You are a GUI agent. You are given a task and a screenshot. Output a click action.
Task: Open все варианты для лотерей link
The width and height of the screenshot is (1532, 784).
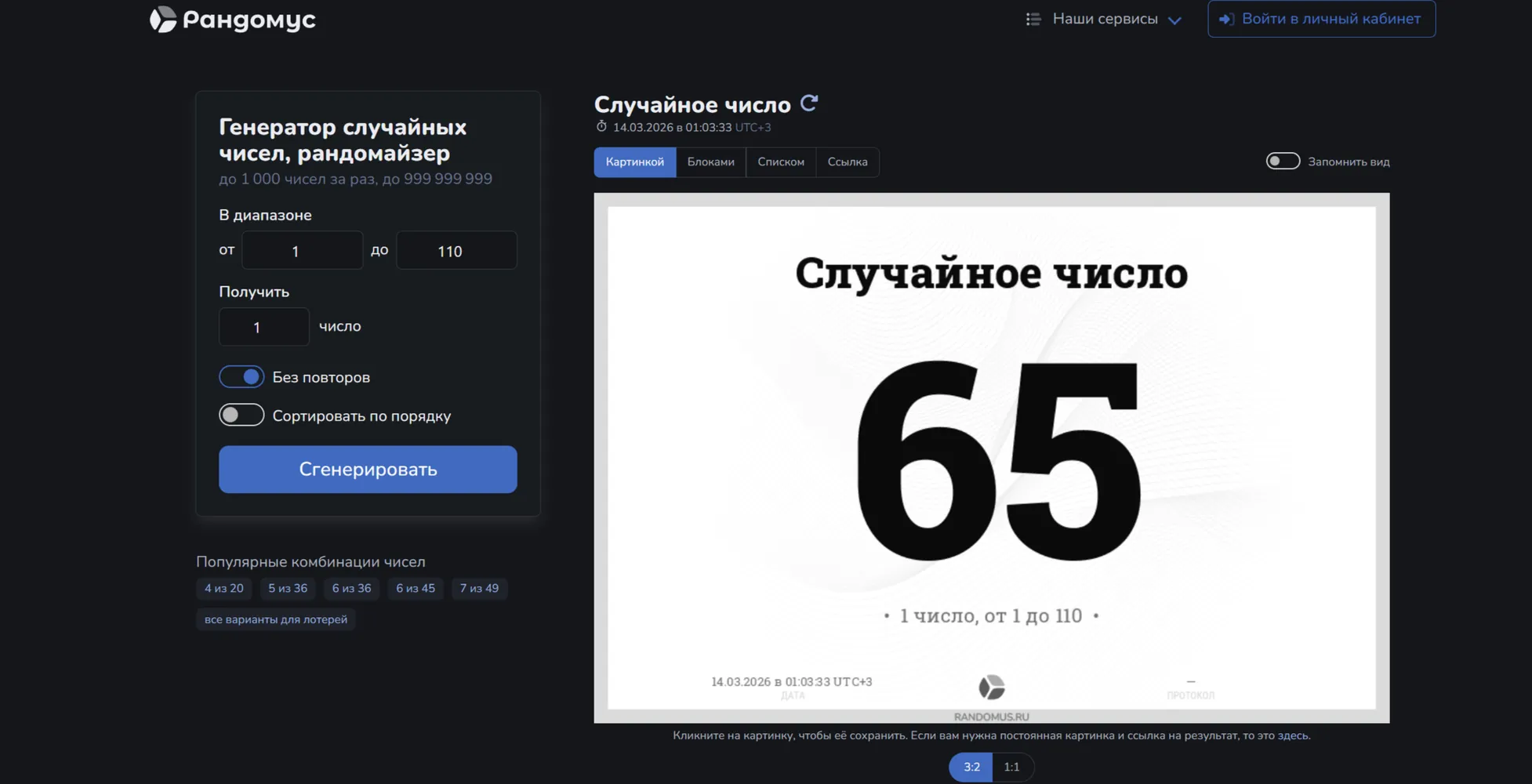point(276,619)
